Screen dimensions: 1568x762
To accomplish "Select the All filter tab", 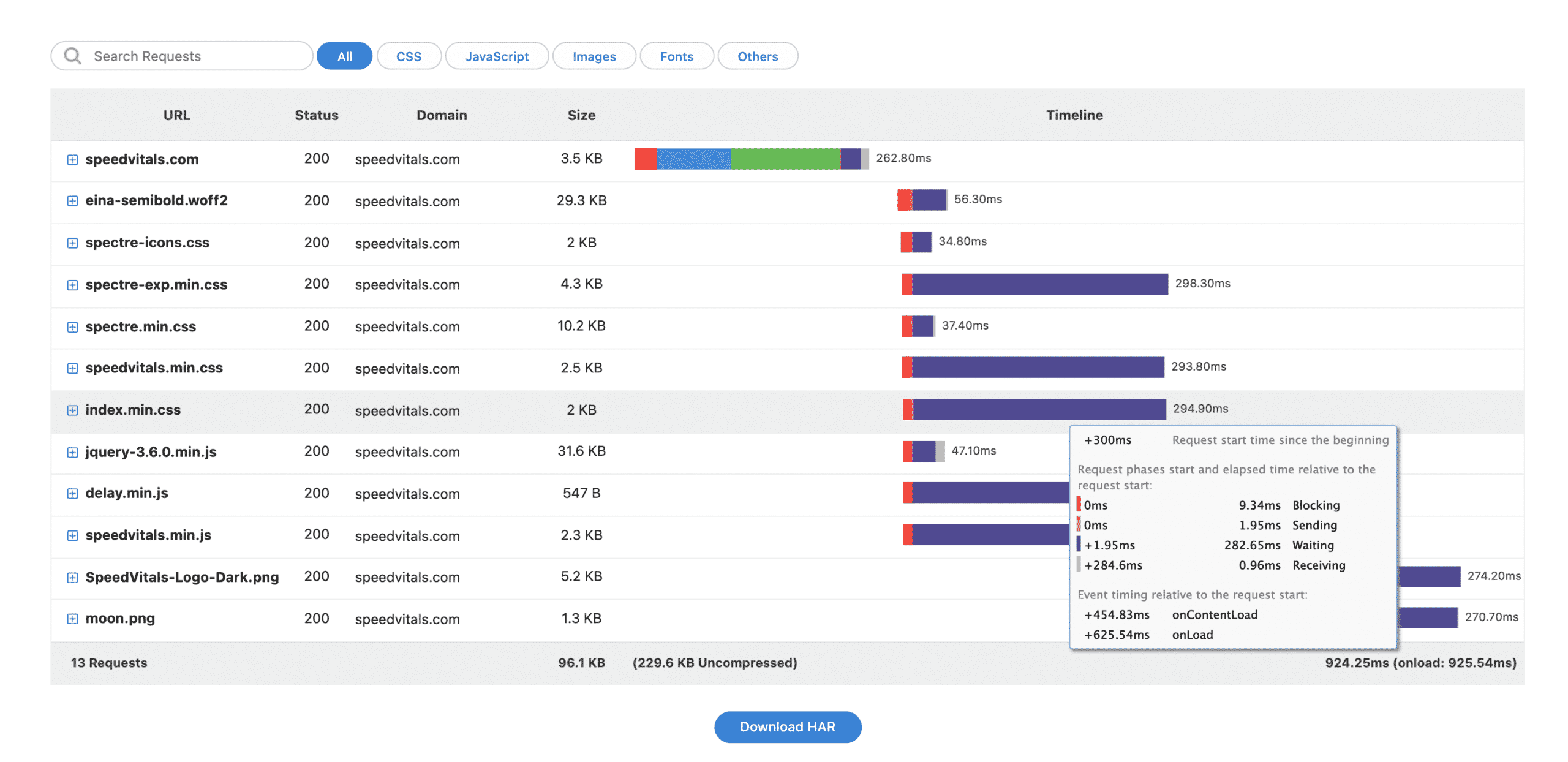I will [344, 56].
